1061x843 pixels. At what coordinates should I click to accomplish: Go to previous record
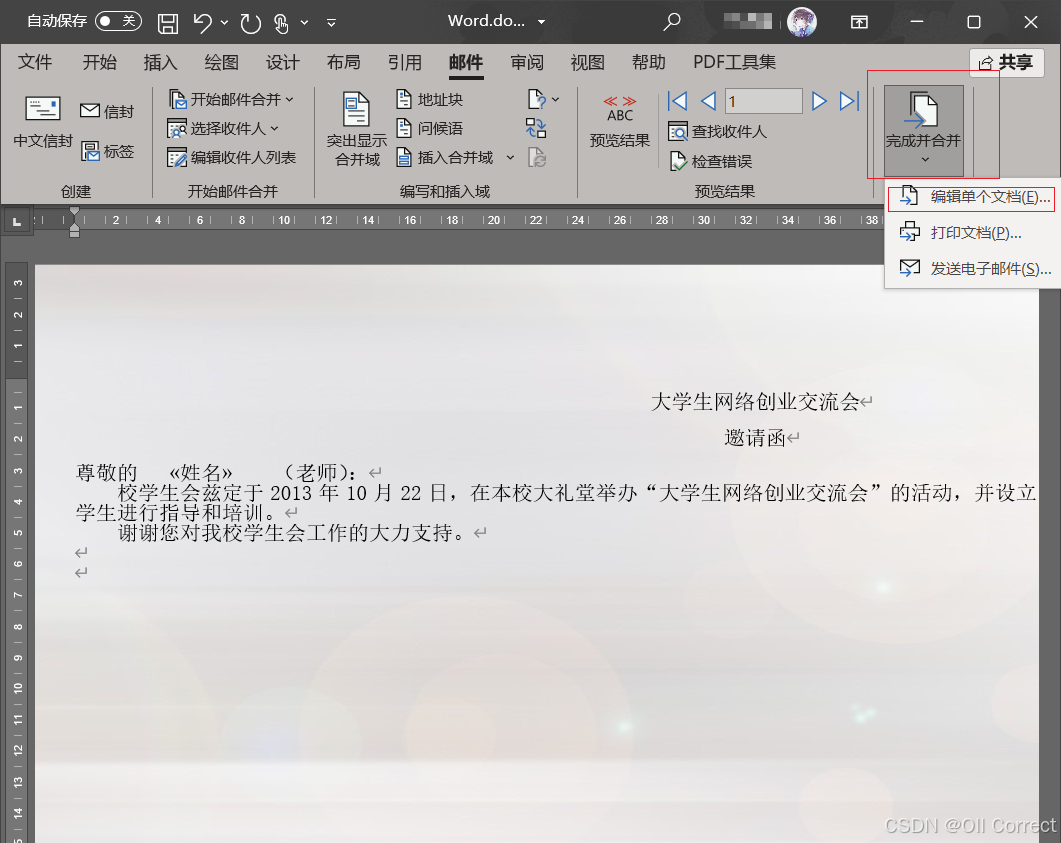[x=708, y=101]
